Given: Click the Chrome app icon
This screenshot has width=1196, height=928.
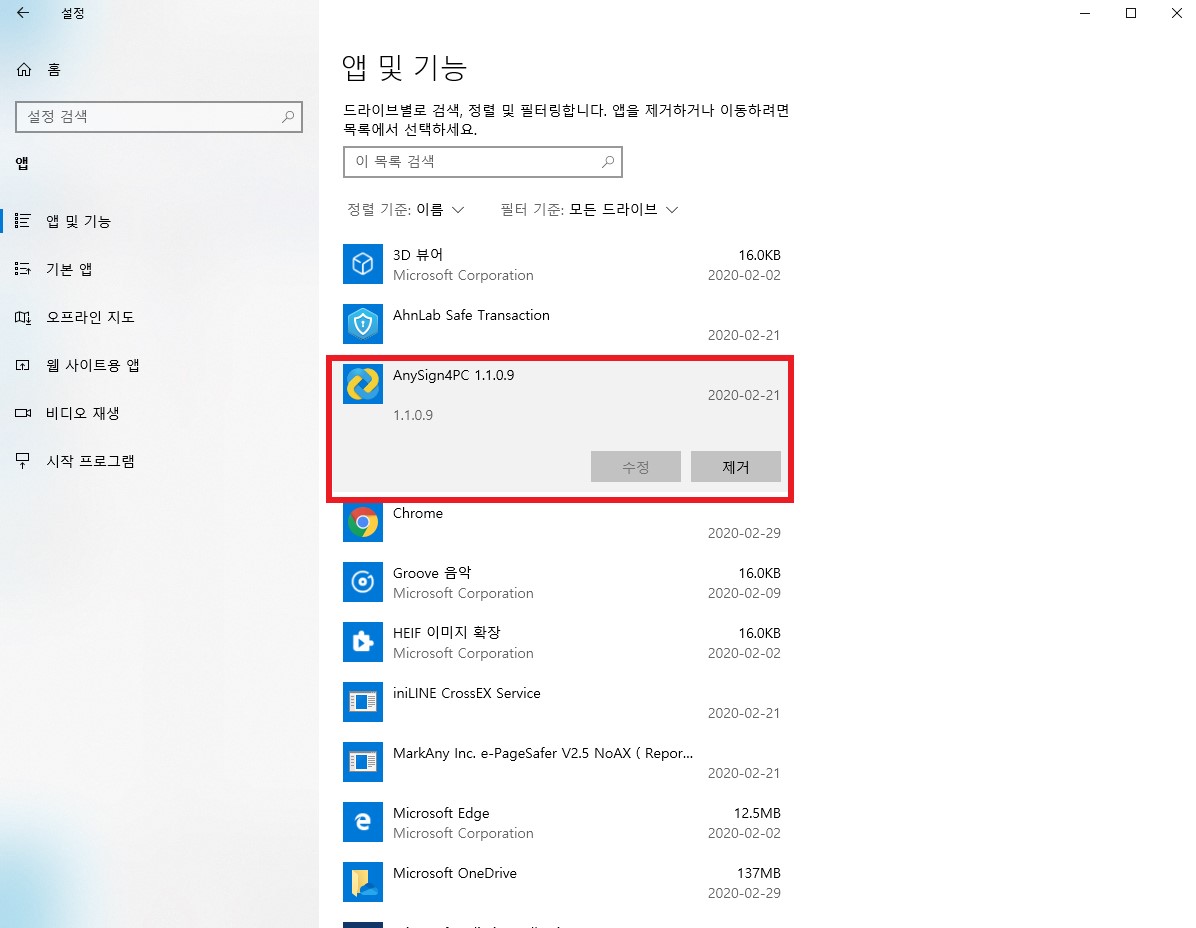Looking at the screenshot, I should coord(362,522).
